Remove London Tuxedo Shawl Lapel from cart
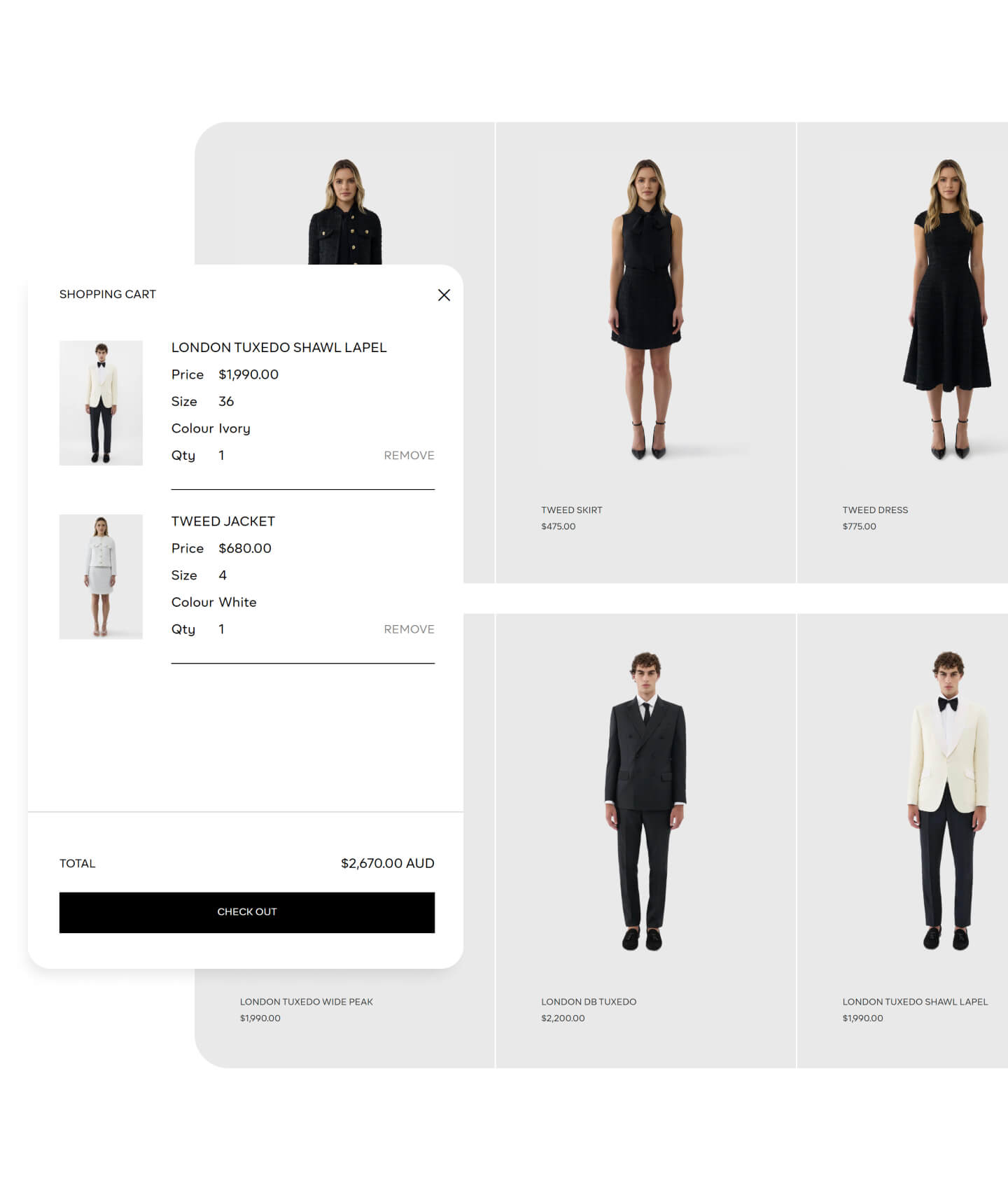 (409, 455)
